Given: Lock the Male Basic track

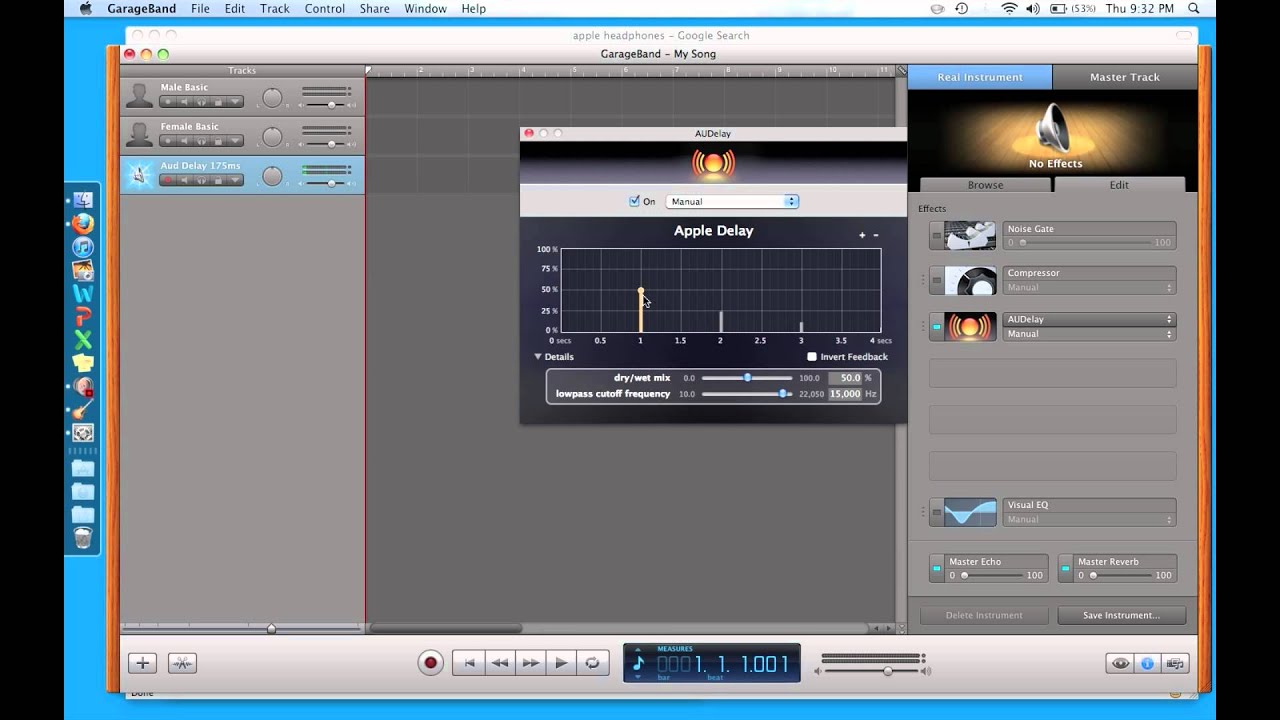Looking at the screenshot, I should click(218, 102).
